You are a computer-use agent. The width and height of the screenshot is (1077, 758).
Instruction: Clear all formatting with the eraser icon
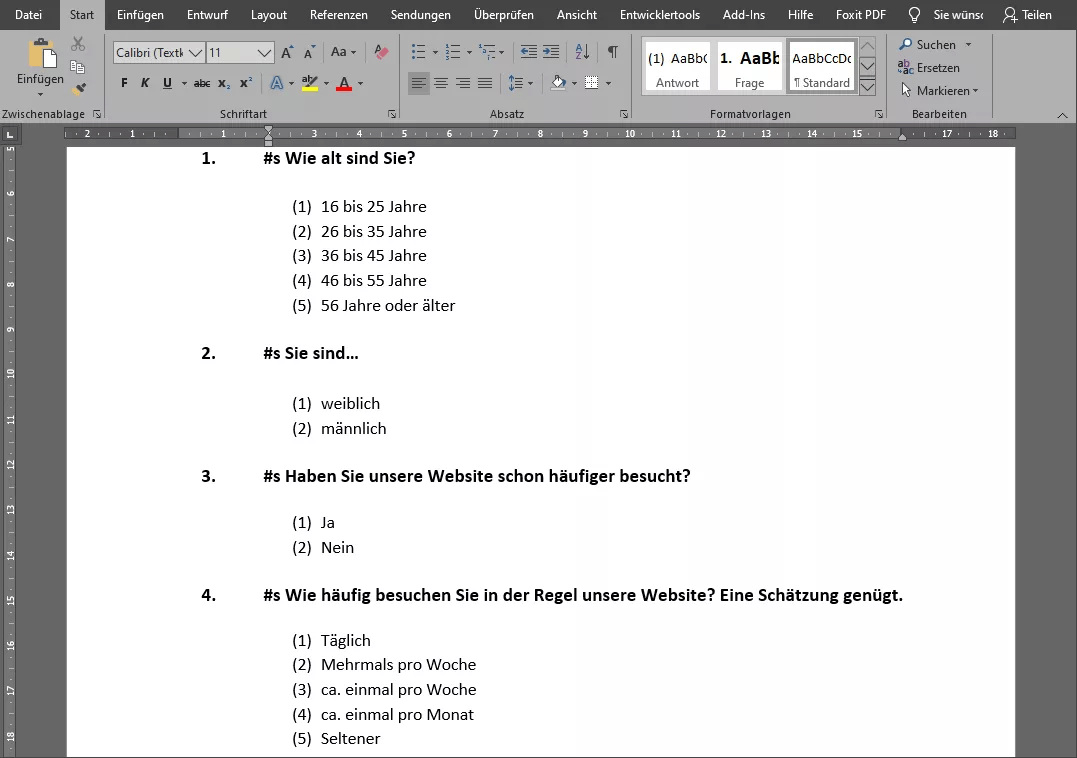(x=381, y=52)
